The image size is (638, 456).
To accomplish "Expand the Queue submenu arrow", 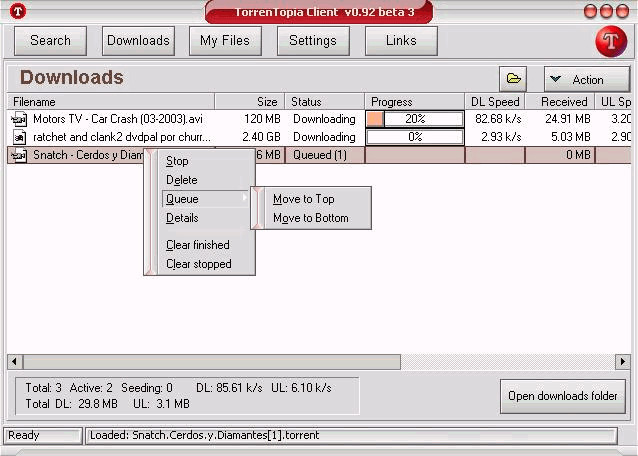I will (x=244, y=198).
